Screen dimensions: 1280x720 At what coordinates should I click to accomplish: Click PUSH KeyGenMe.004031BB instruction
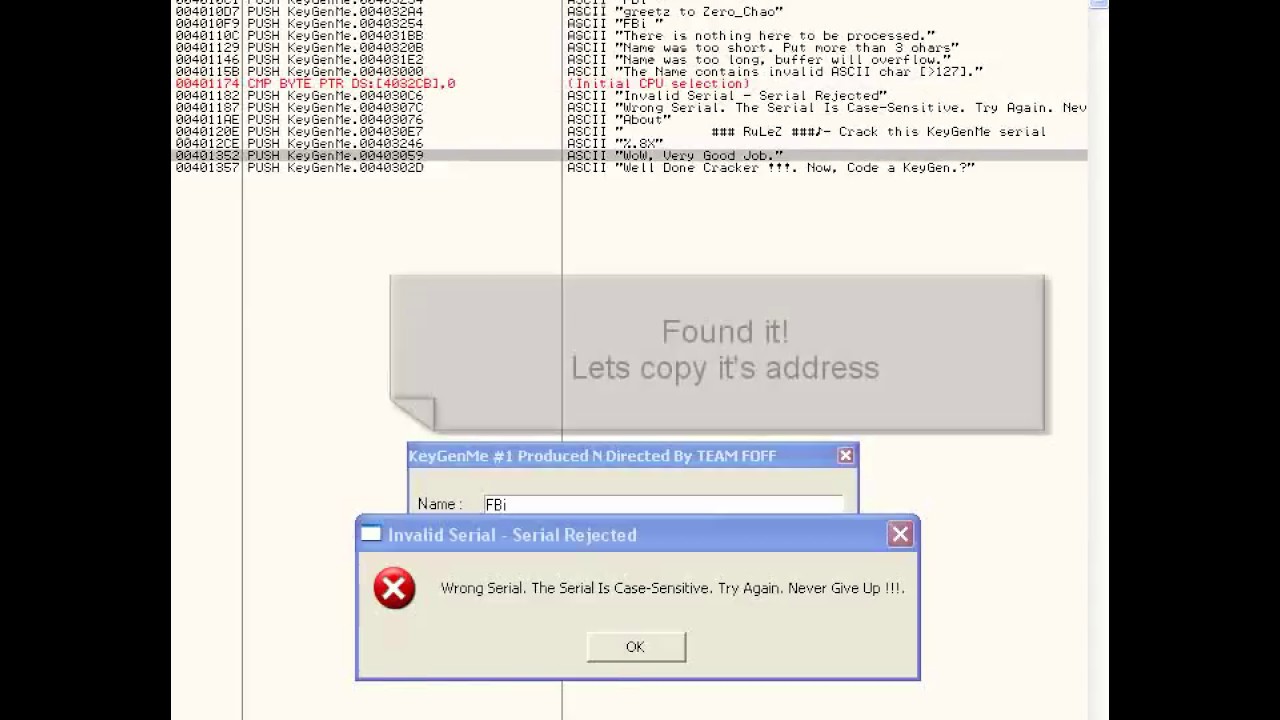pyautogui.click(x=335, y=36)
